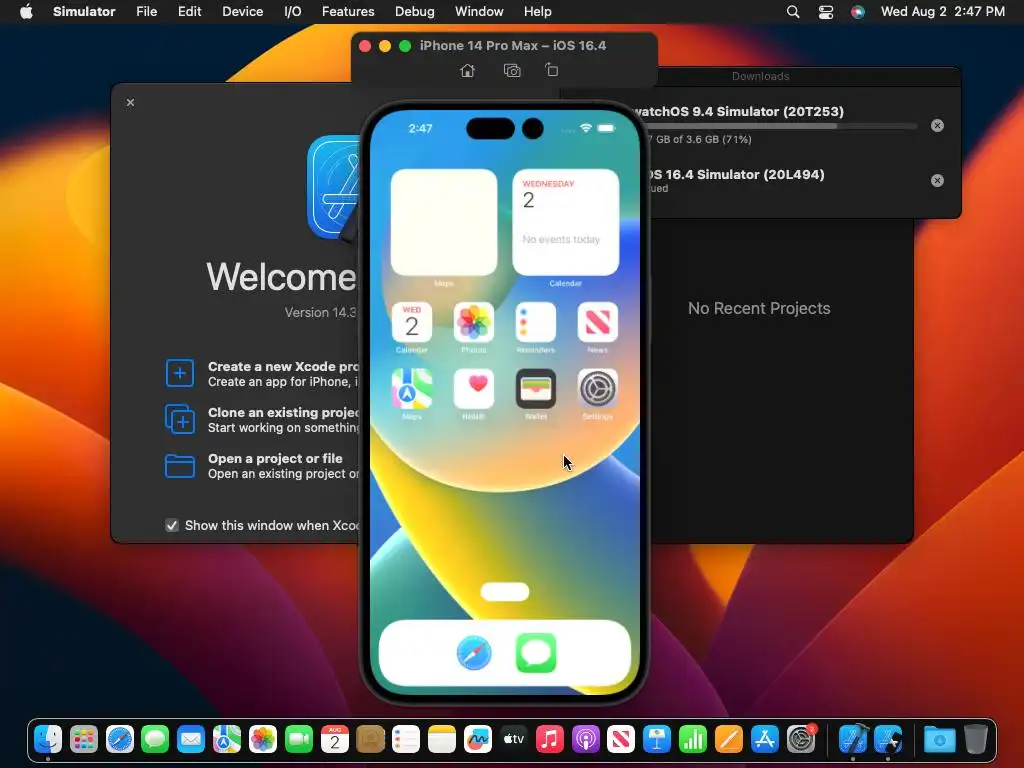
Task: Open the Apple menu
Action: point(26,11)
